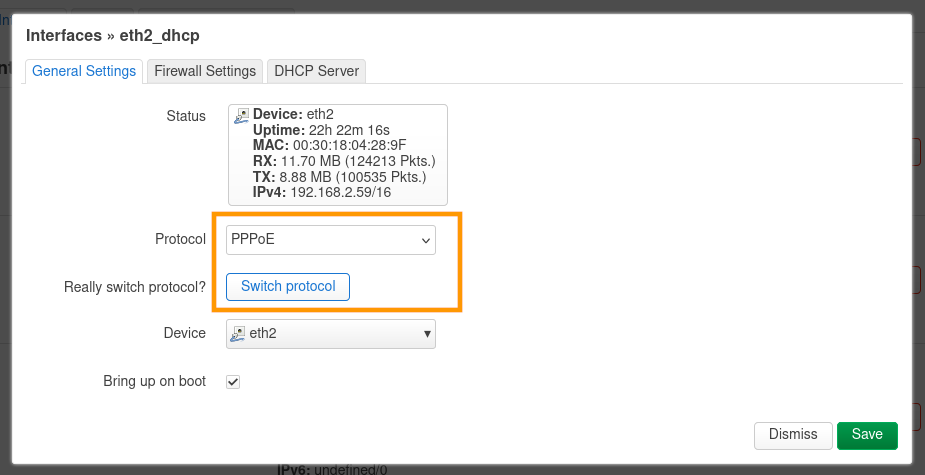This screenshot has width=925, height=475.
Task: Click the Bring up on boot label
Action: (x=154, y=381)
